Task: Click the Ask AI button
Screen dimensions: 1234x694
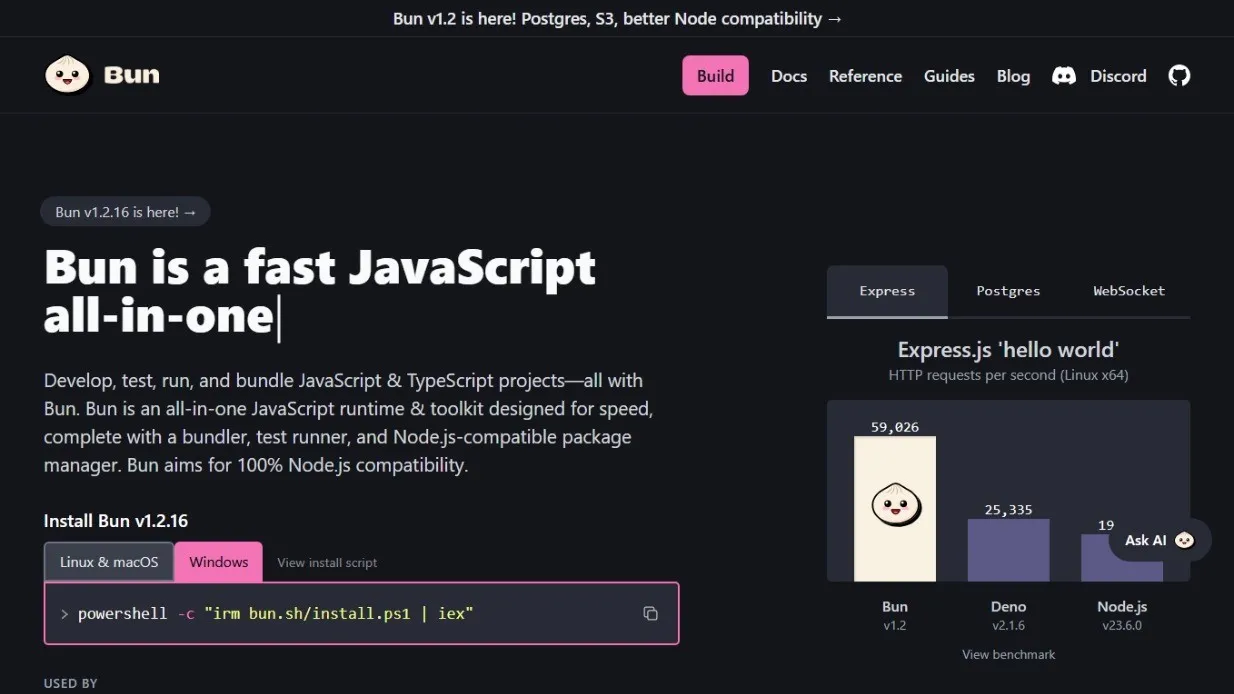Action: point(1160,540)
